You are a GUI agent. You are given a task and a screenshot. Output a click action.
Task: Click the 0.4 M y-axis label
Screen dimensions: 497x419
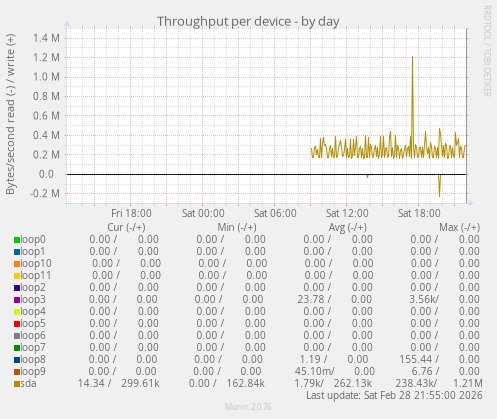click(46, 135)
